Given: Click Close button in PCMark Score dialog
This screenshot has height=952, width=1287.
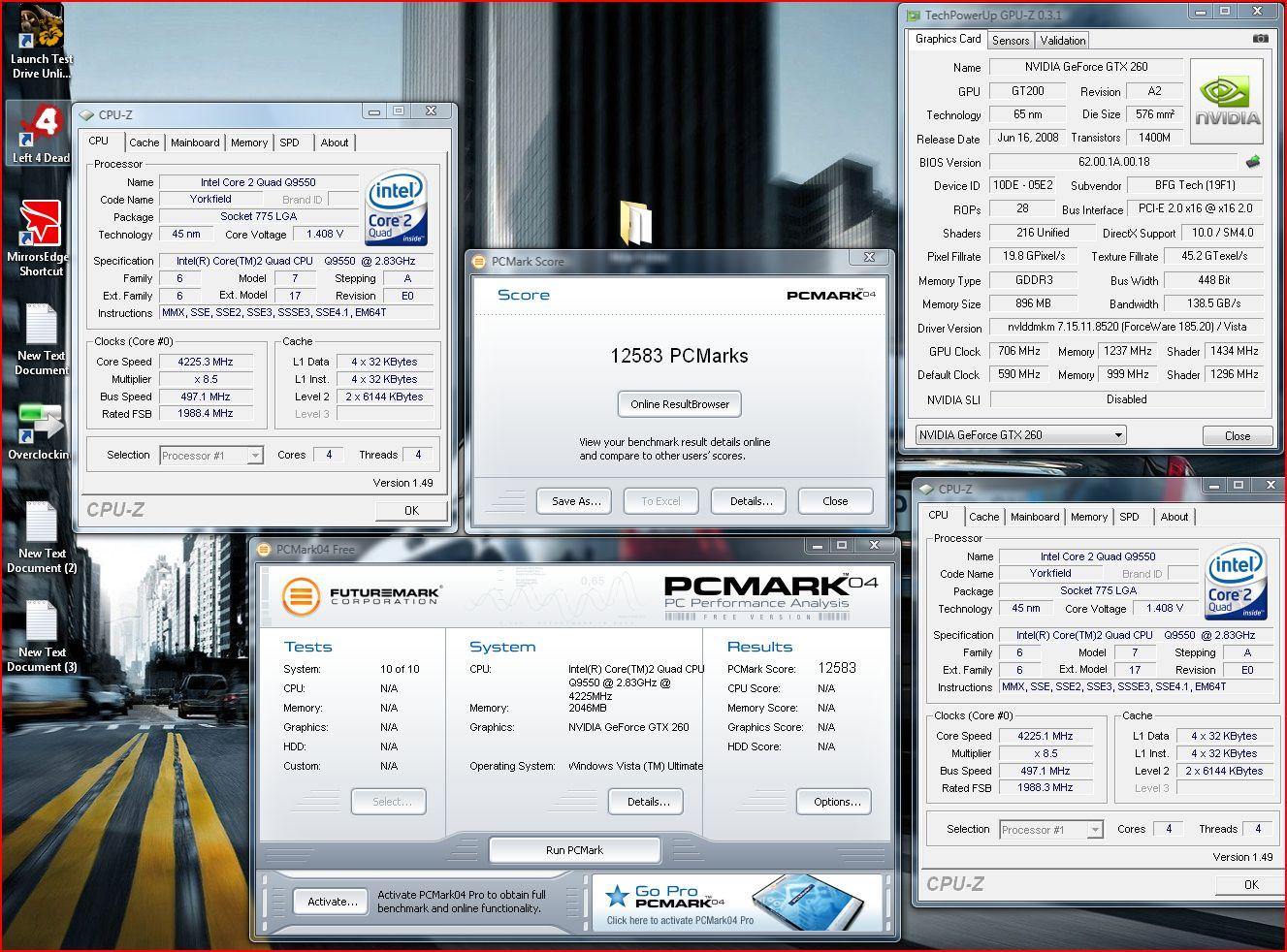Looking at the screenshot, I should click(x=835, y=501).
